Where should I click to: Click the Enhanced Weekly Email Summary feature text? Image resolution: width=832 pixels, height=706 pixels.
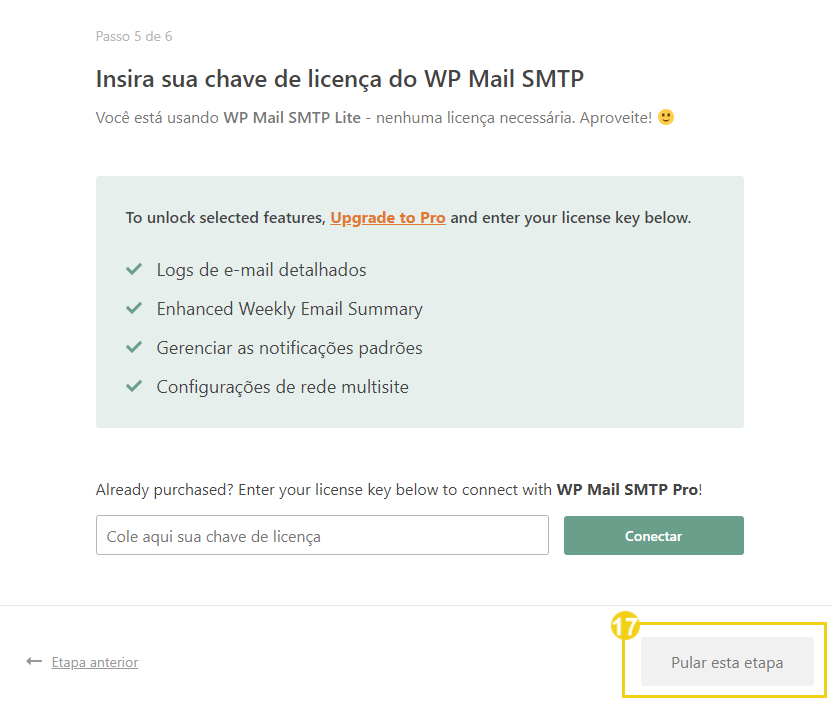(290, 309)
